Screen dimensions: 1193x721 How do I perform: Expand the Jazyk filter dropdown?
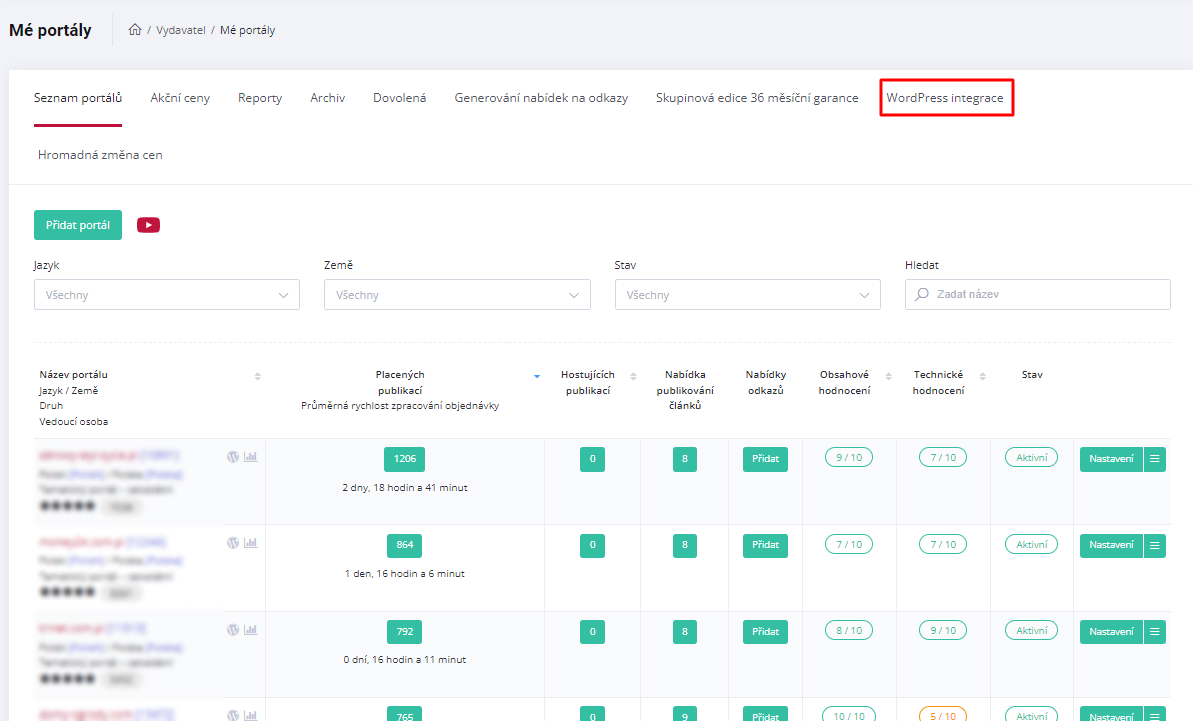click(x=166, y=295)
